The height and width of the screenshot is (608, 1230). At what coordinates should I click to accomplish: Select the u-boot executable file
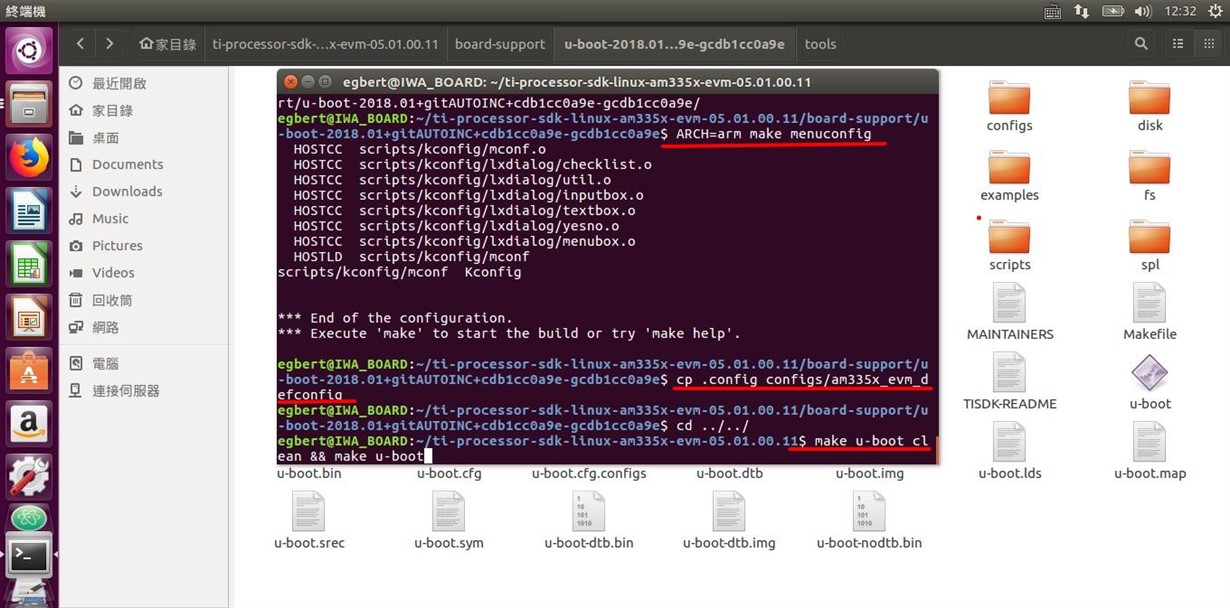[x=1150, y=382]
